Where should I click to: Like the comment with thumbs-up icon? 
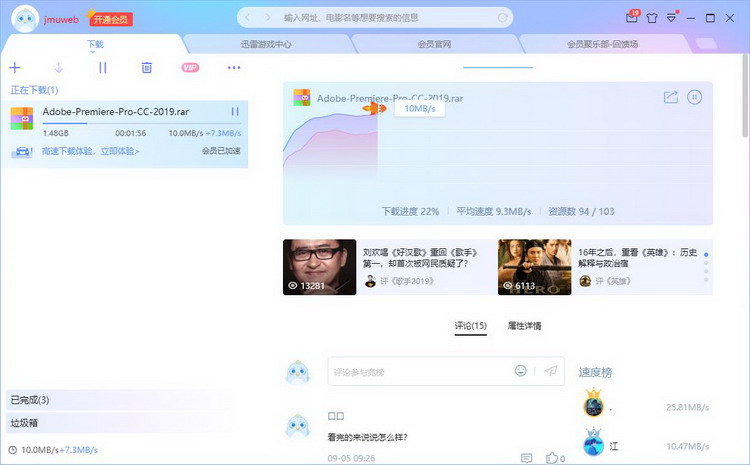click(552, 458)
